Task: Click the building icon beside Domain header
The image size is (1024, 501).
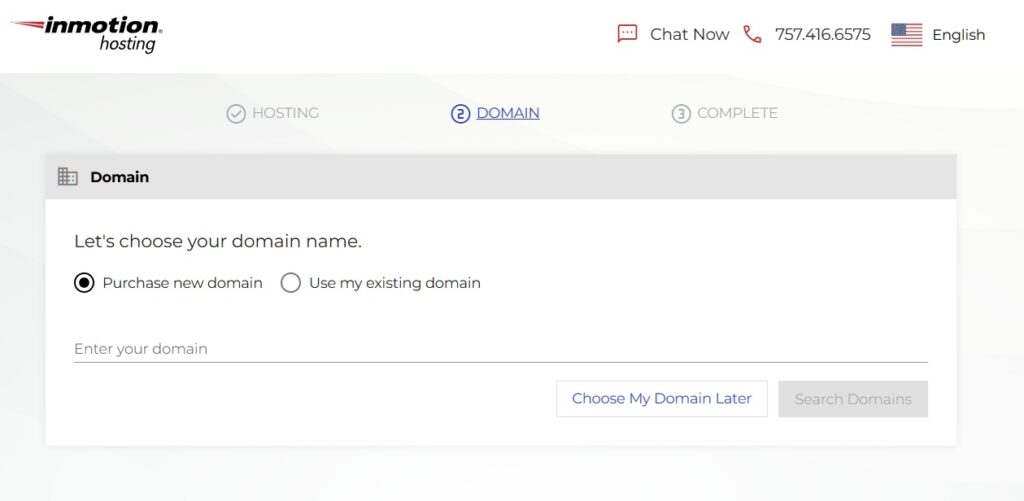Action: coord(68,176)
